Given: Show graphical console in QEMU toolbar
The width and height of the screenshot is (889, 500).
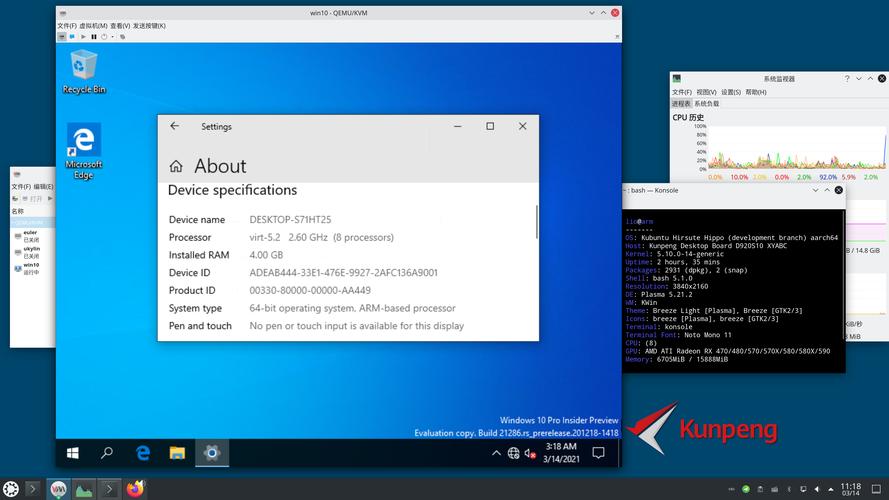Looking at the screenshot, I should [x=62, y=37].
